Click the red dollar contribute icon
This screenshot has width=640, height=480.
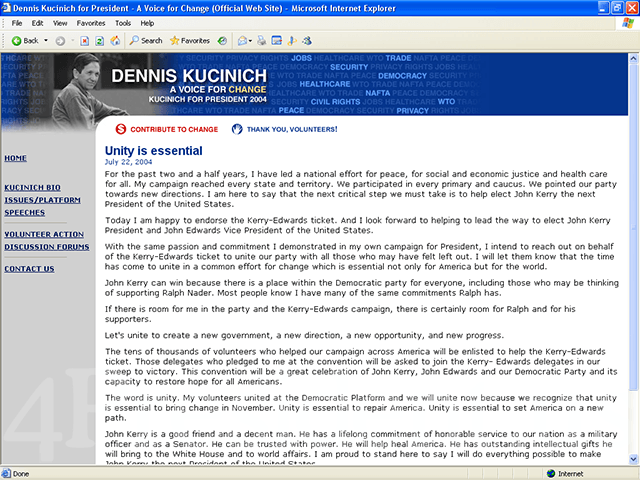[x=121, y=129]
